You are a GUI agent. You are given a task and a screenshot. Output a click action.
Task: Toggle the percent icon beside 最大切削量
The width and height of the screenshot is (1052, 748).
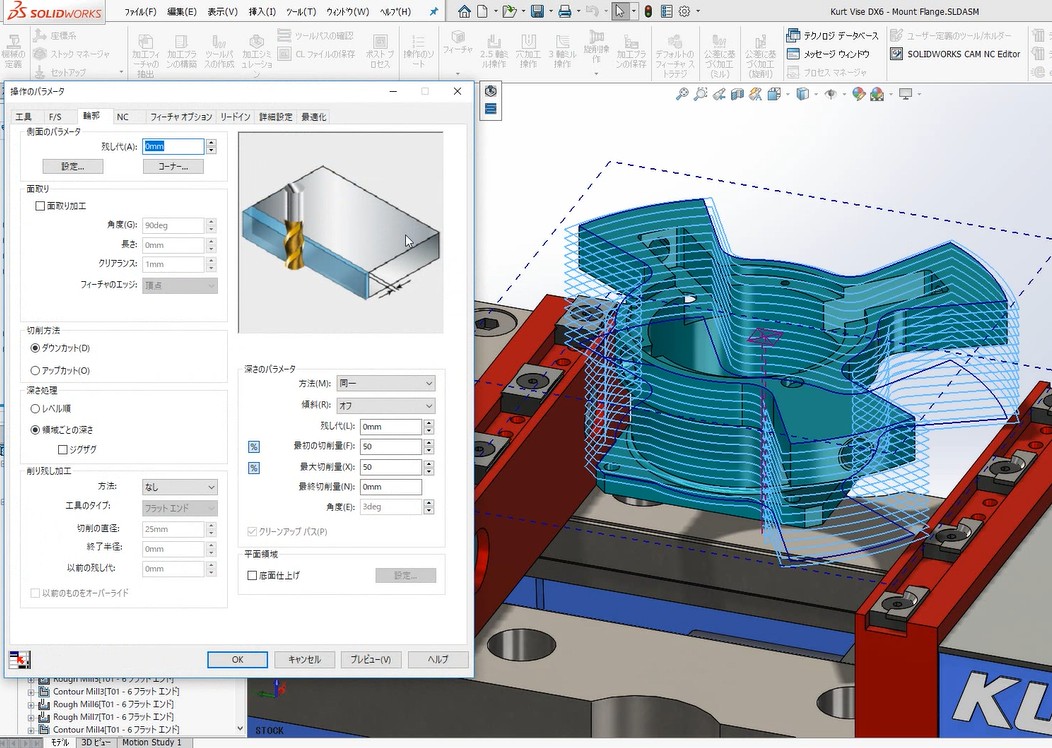tap(254, 467)
